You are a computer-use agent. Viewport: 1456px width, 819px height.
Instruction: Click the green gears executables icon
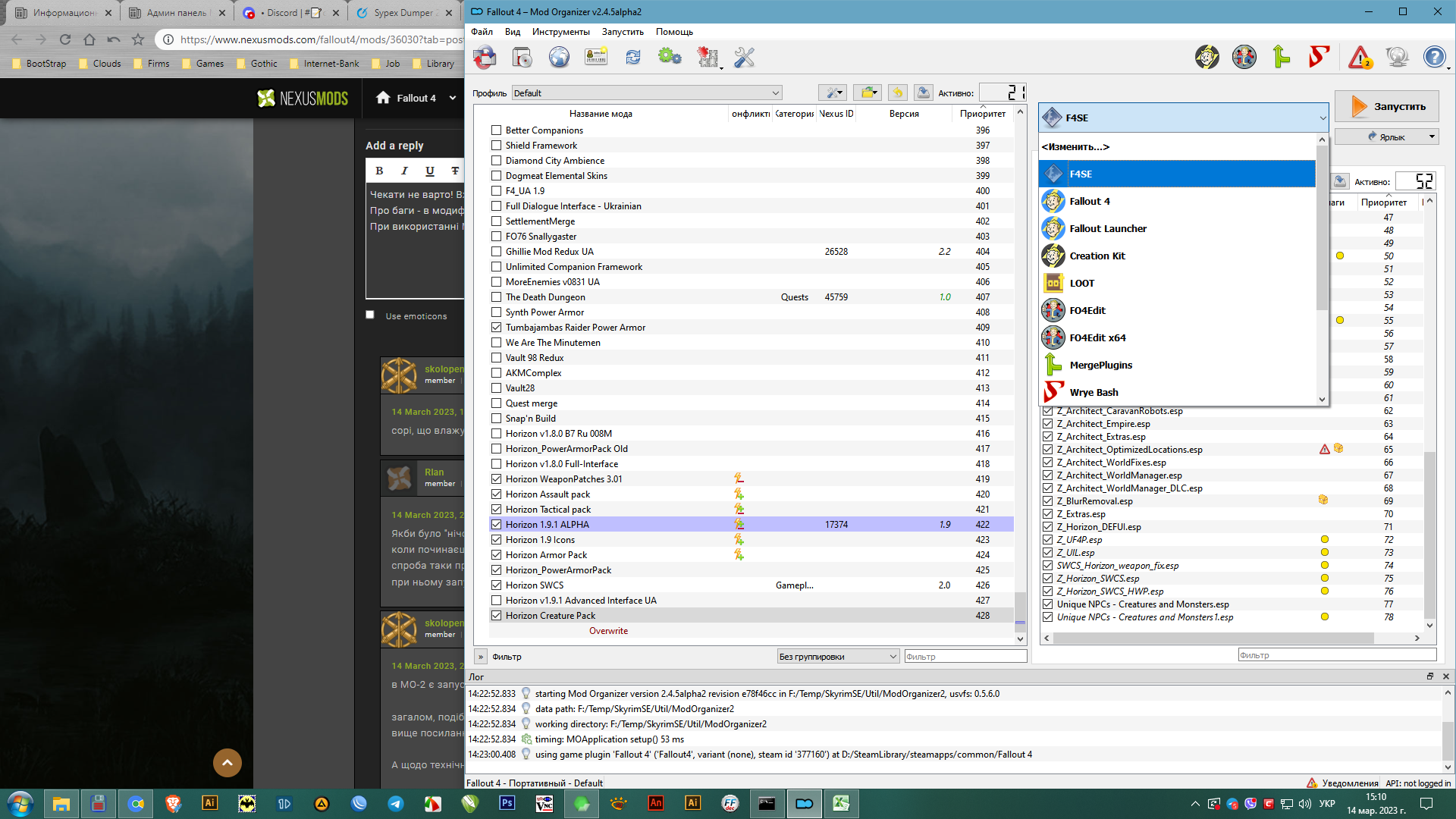tap(670, 57)
